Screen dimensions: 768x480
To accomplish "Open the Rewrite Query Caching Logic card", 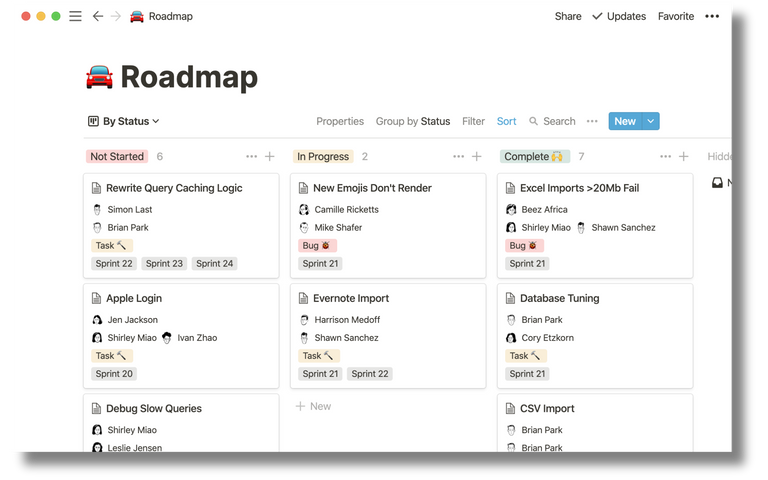I will (x=174, y=188).
